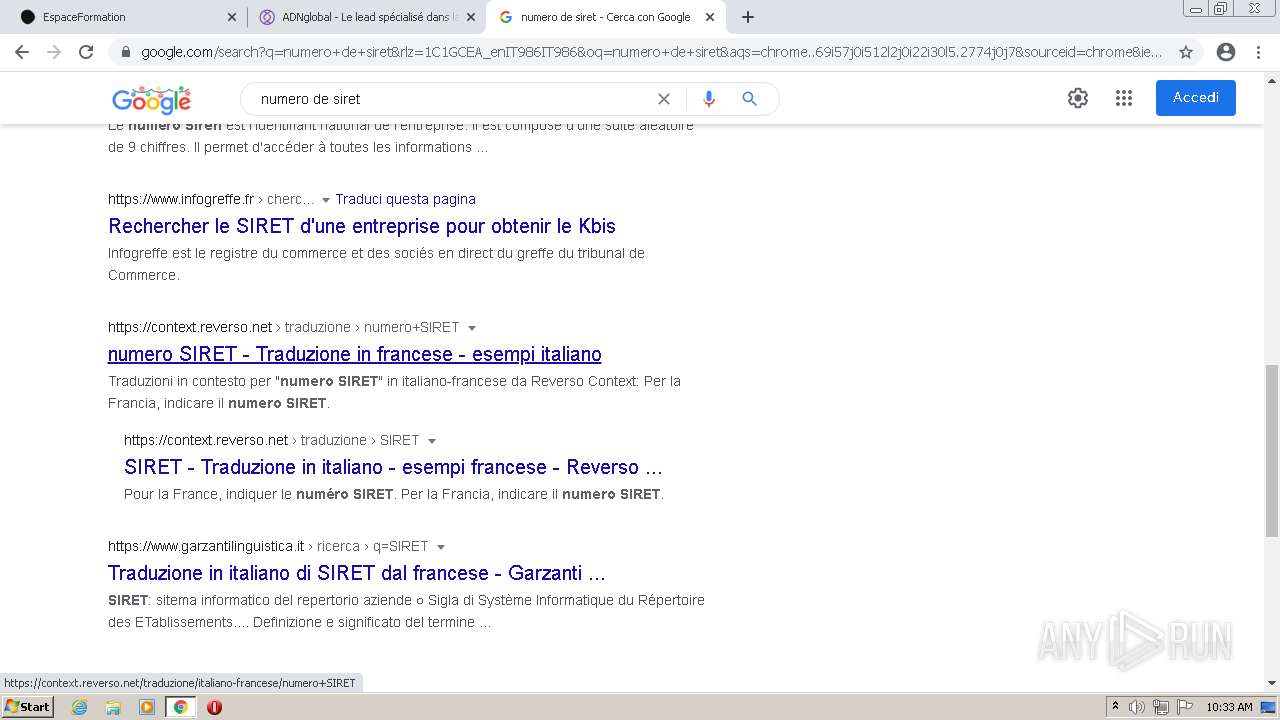Start voice search with the microphone icon
1280x720 pixels.
pyautogui.click(x=709, y=99)
